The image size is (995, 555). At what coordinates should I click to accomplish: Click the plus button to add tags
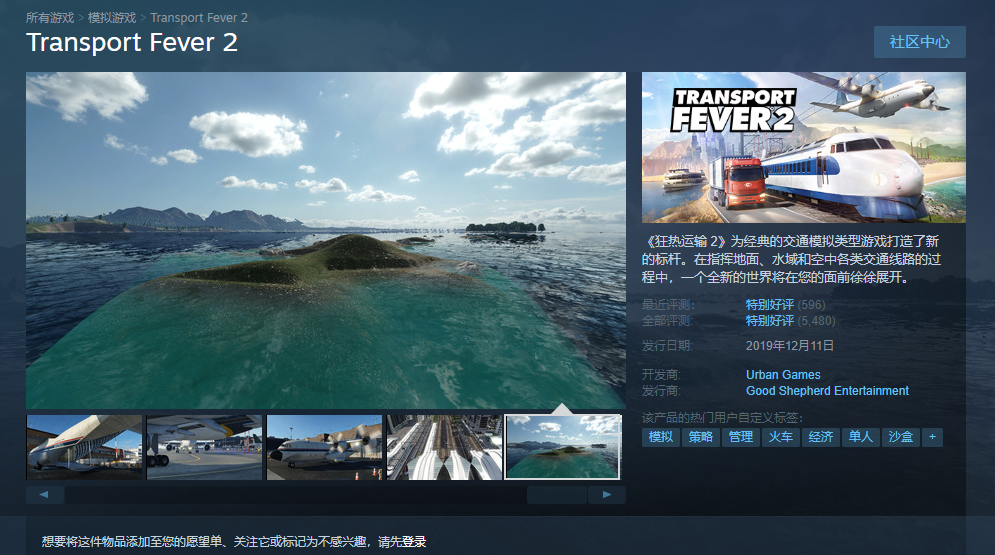pyautogui.click(x=932, y=437)
